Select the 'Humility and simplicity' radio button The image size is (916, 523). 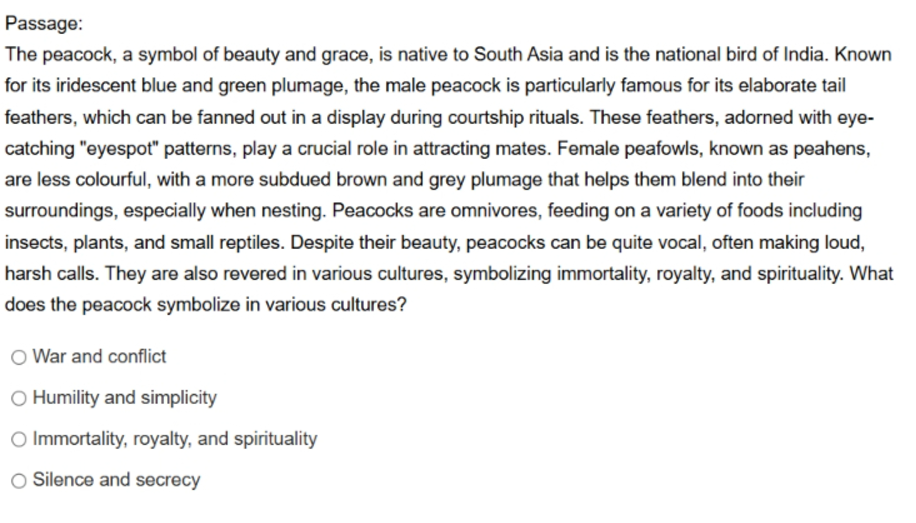click(x=19, y=399)
